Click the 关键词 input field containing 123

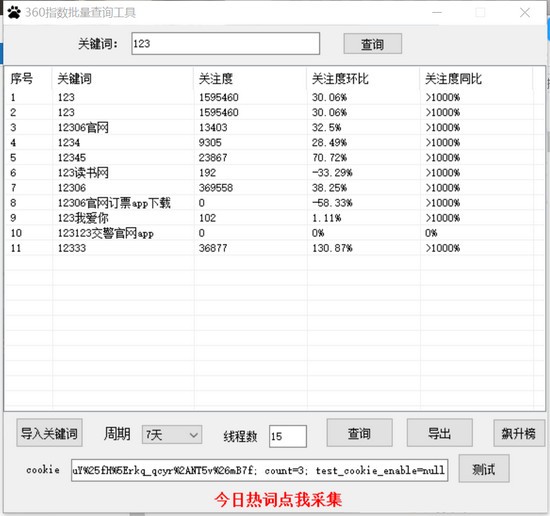[x=226, y=43]
